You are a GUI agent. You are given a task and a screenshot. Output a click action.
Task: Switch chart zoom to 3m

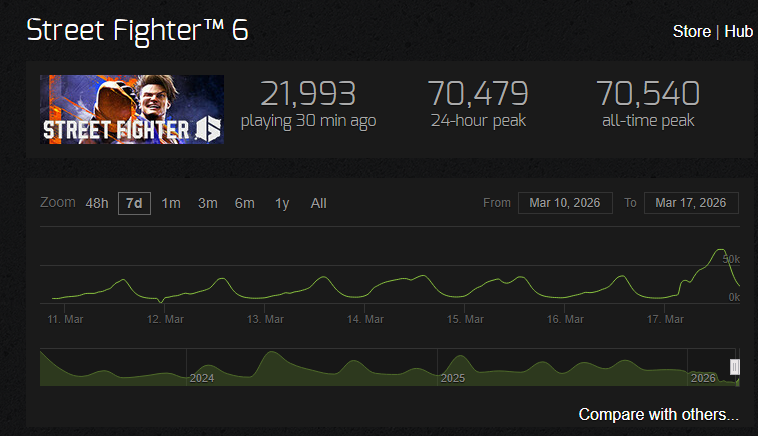[208, 203]
